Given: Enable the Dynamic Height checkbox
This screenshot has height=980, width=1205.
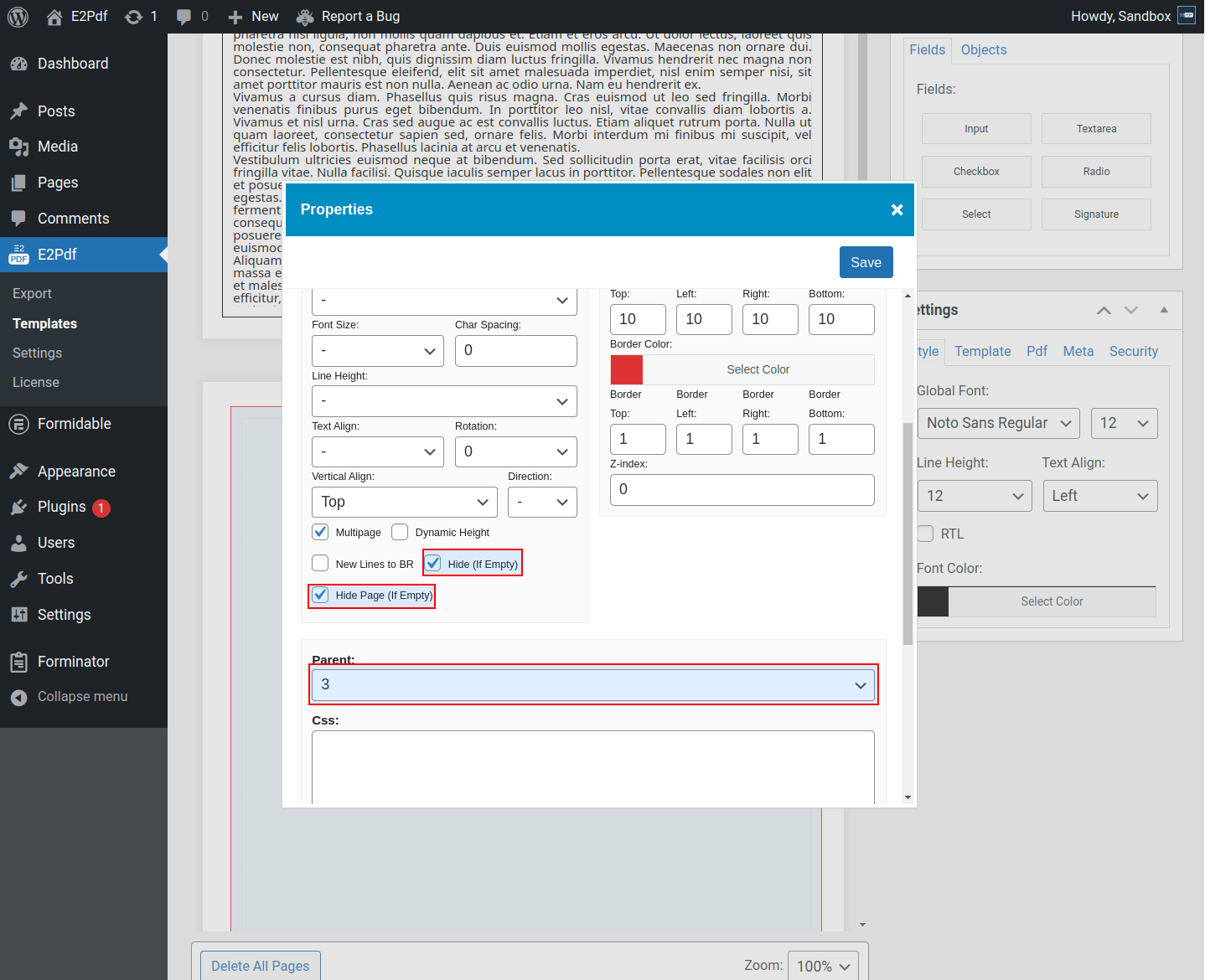Looking at the screenshot, I should coord(400,532).
